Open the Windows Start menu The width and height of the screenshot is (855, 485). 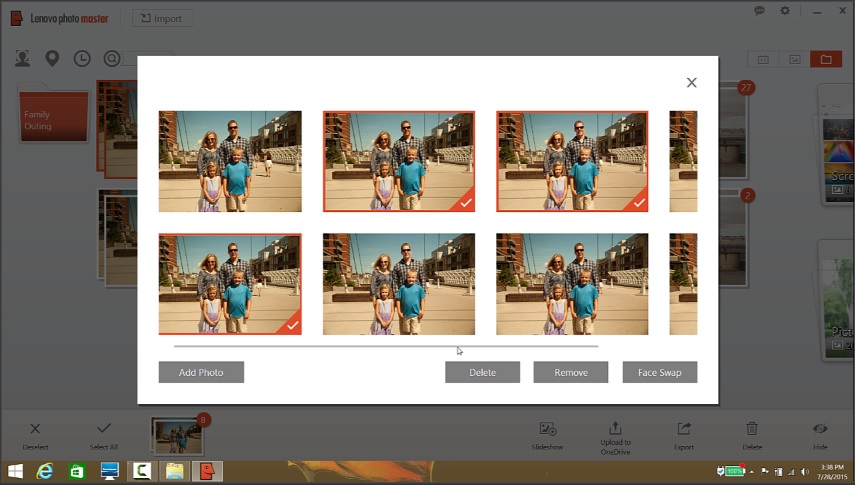click(15, 471)
